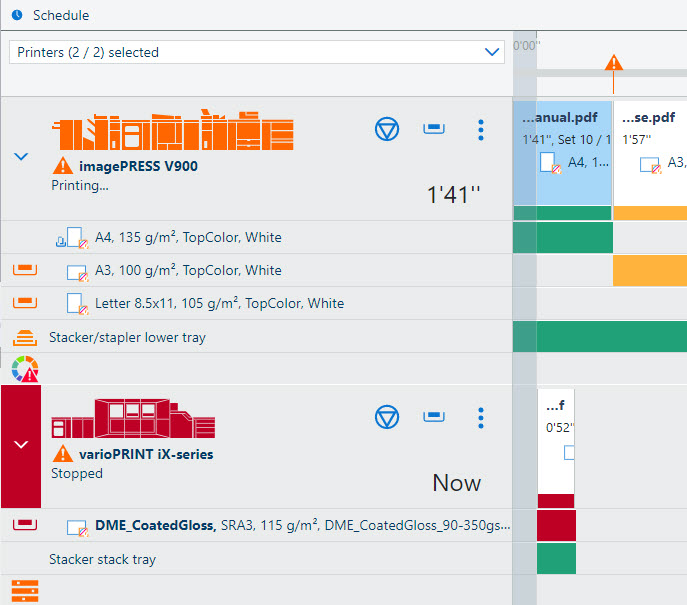The height and width of the screenshot is (605, 687).
Task: Click A4 media icon inside ...anual.pdf job
Action: (x=551, y=163)
